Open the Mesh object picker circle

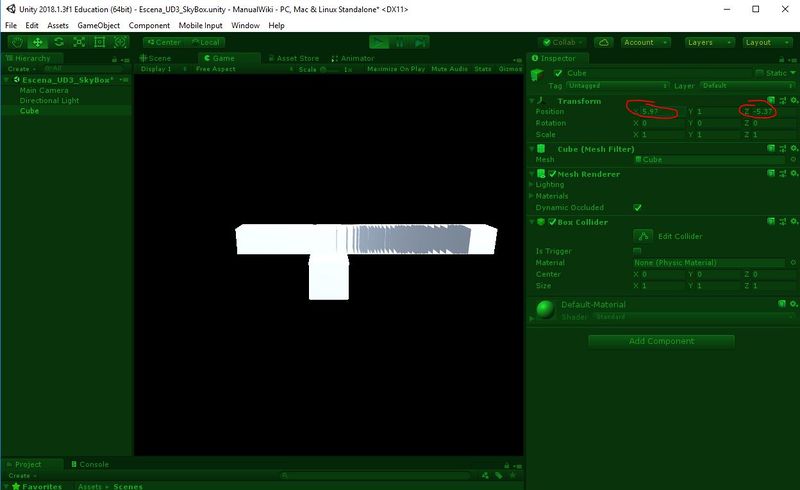pyautogui.click(x=793, y=160)
